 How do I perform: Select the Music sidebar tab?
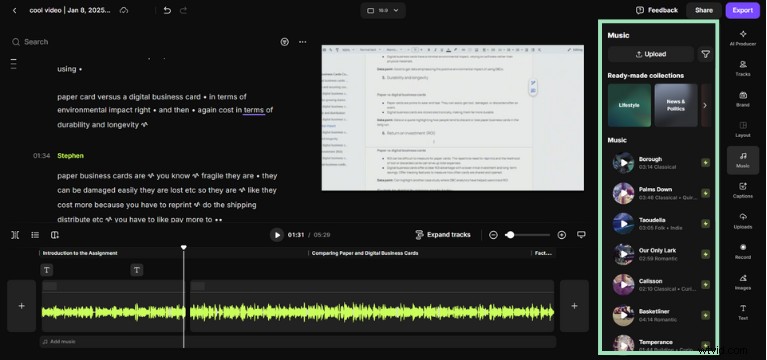pyautogui.click(x=743, y=160)
